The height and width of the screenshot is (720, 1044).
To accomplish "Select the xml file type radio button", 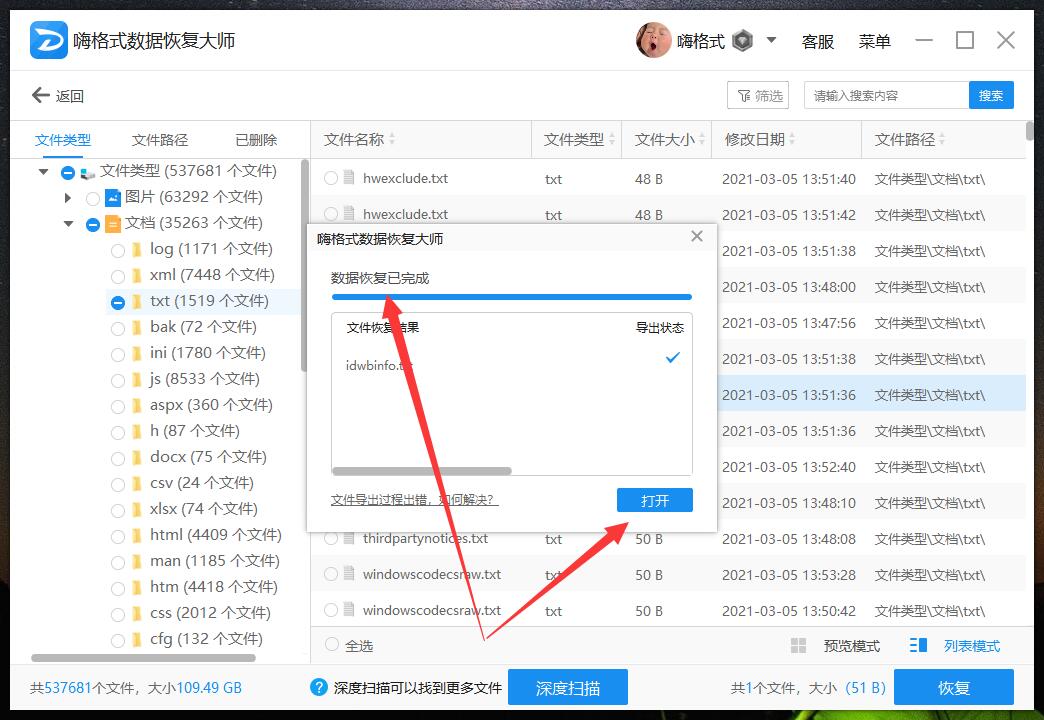I will click(x=118, y=276).
